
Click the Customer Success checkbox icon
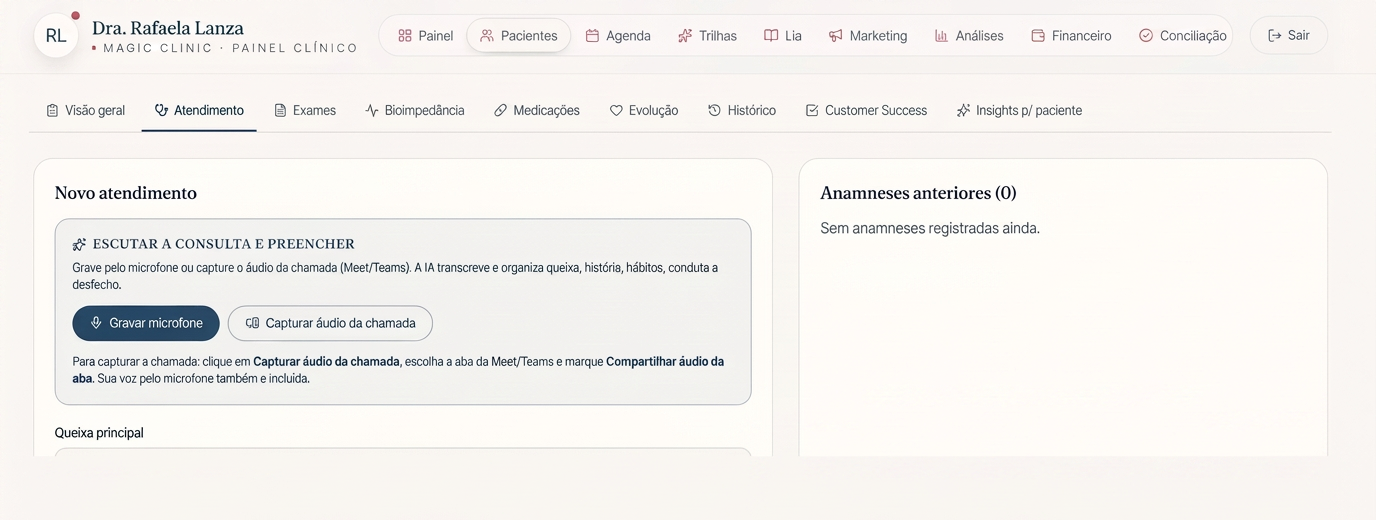click(812, 111)
